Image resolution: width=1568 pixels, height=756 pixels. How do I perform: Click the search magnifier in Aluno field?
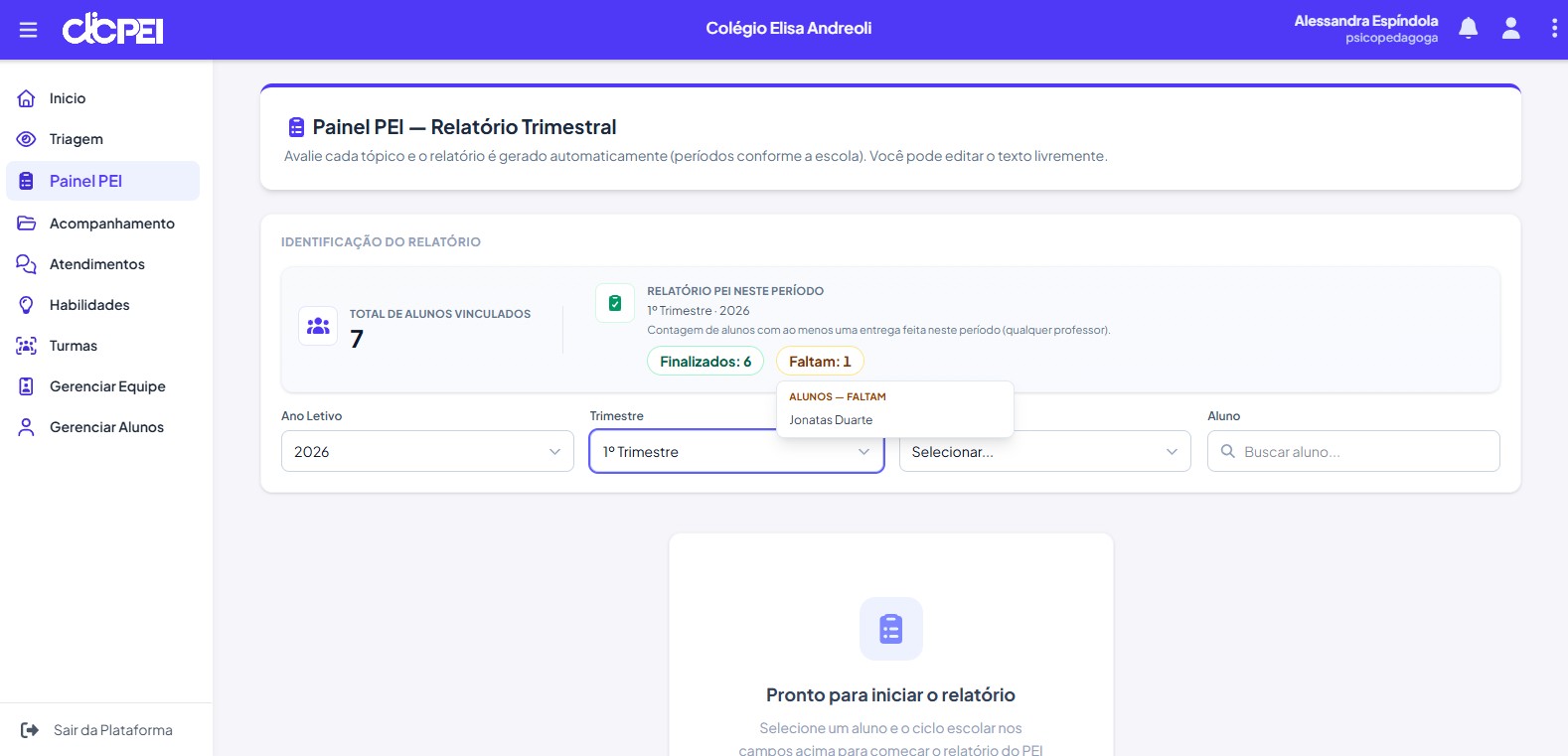click(1228, 451)
